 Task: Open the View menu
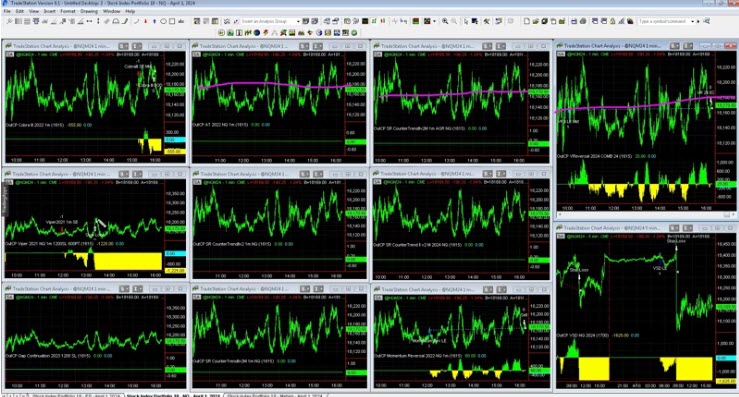pos(34,11)
